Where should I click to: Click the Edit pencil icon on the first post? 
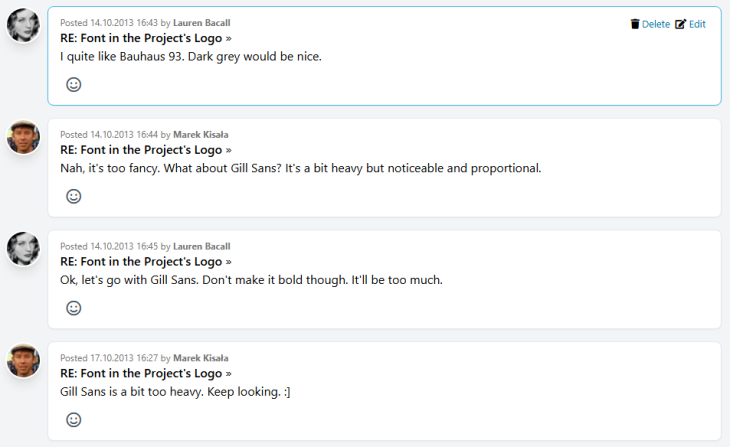click(x=681, y=24)
